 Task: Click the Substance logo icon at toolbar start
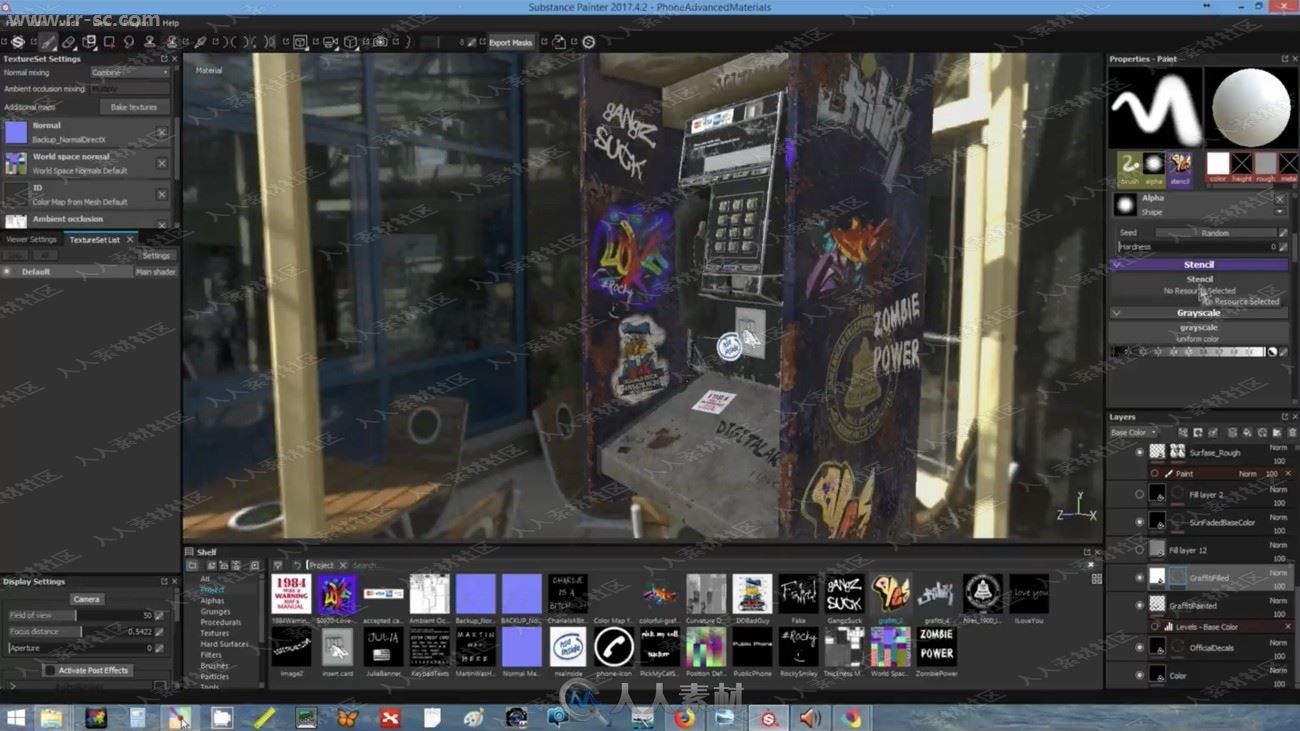[x=18, y=42]
